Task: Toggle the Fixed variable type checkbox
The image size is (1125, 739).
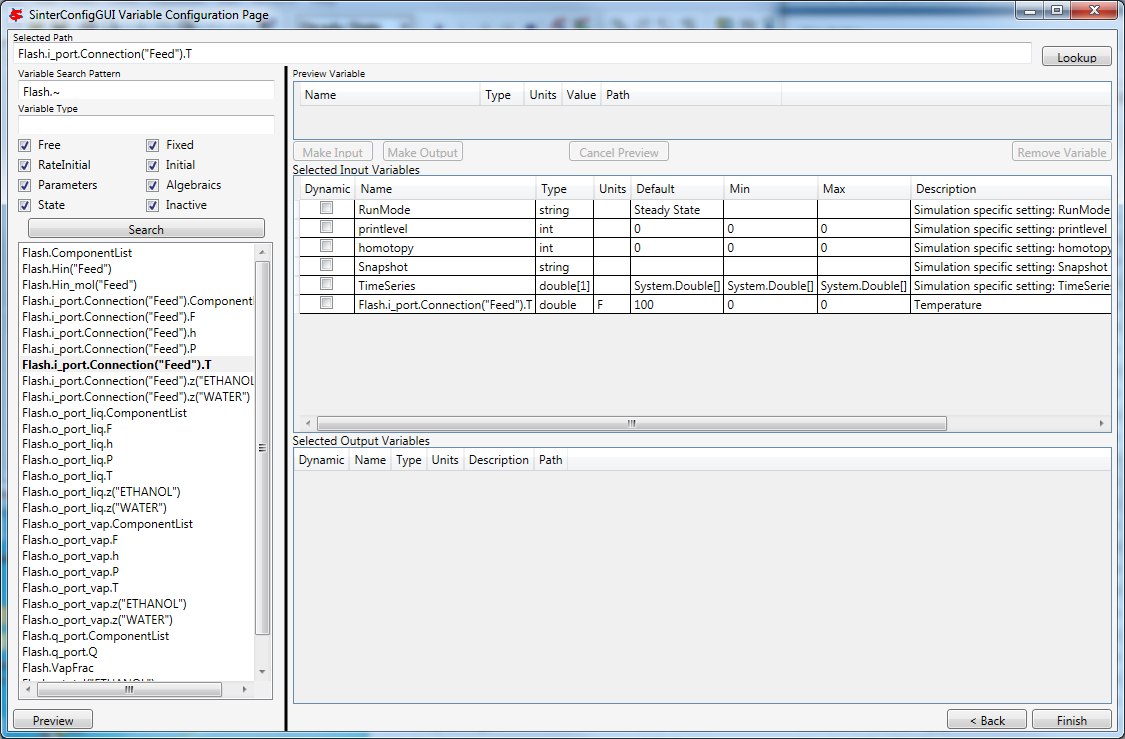Action: click(153, 146)
